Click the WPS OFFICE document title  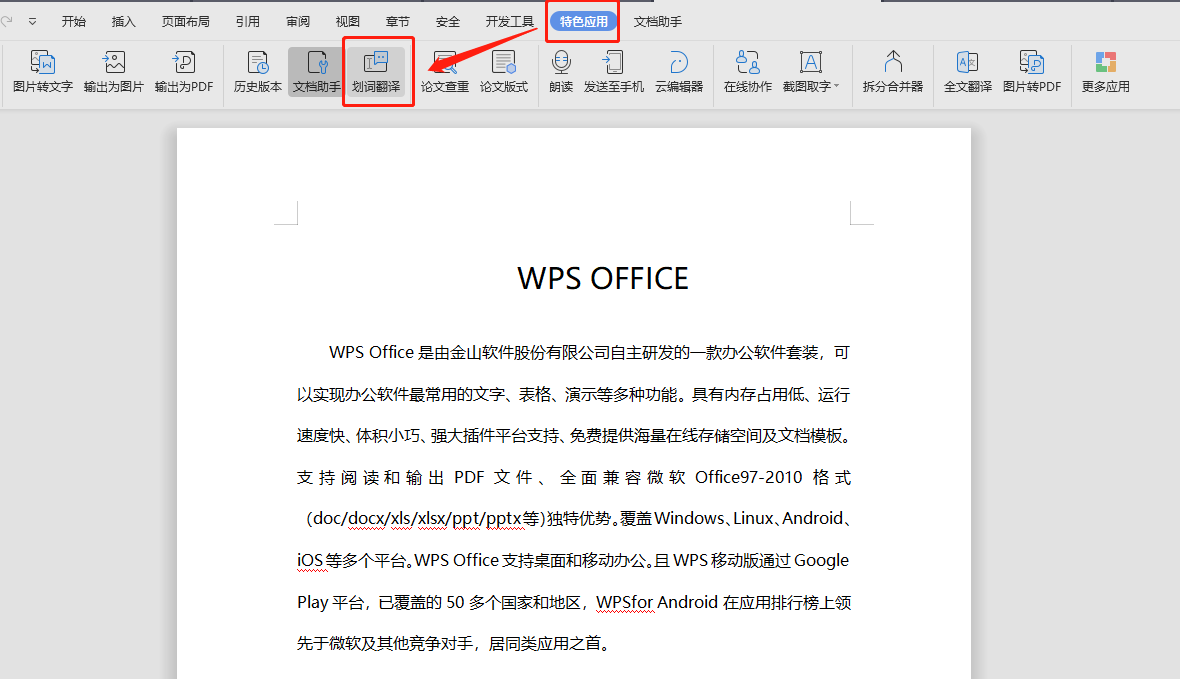(x=603, y=279)
